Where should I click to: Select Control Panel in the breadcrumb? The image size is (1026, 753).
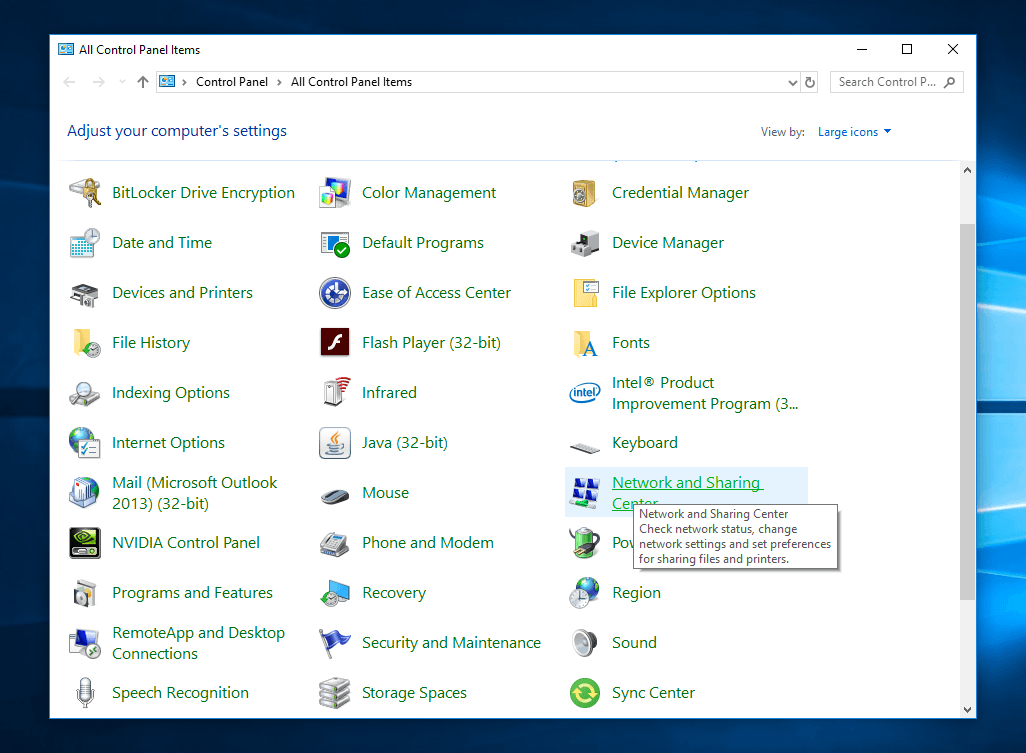click(232, 82)
